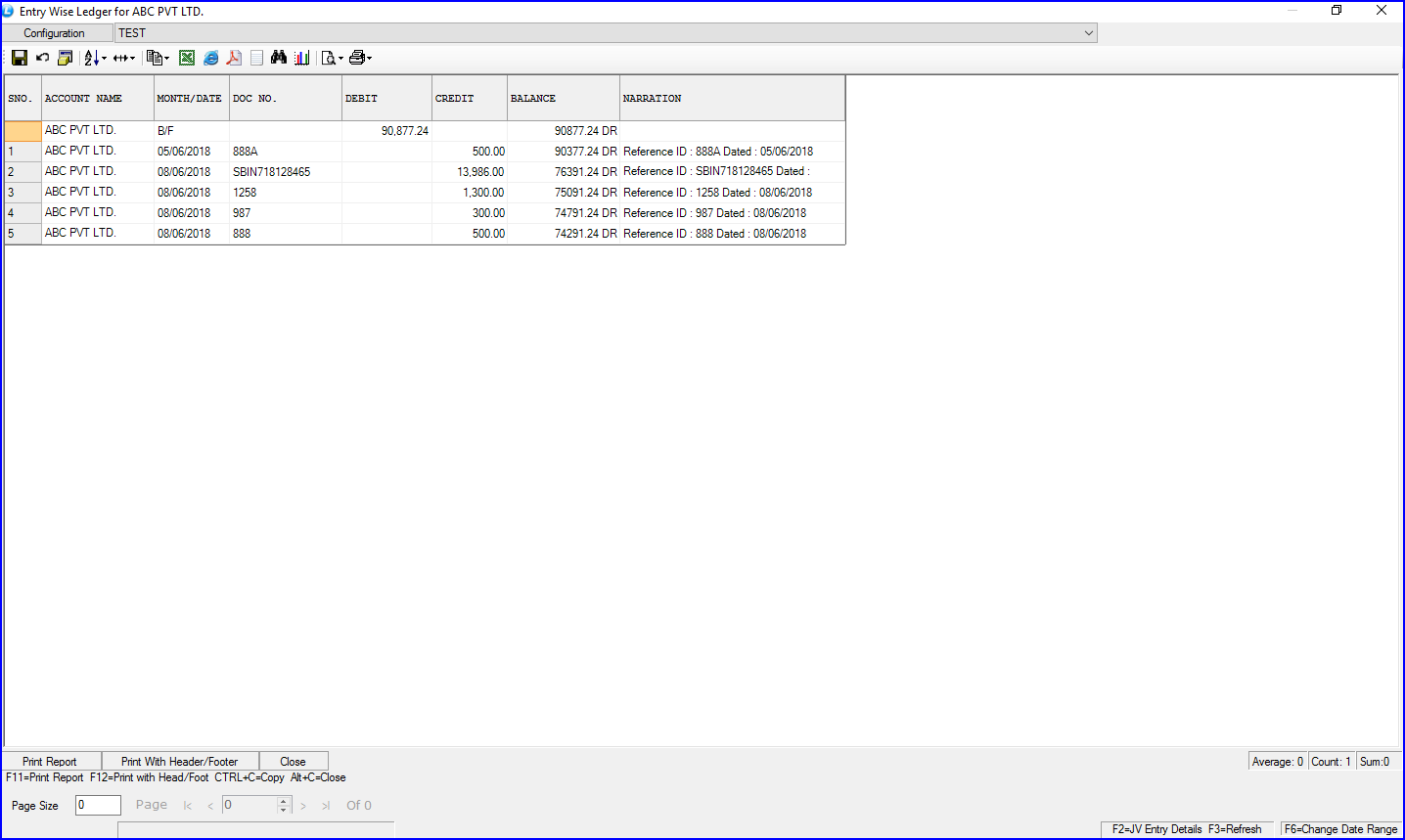Open the column width dropdown arrow
Image resolution: width=1405 pixels, height=840 pixels.
pyautogui.click(x=132, y=59)
